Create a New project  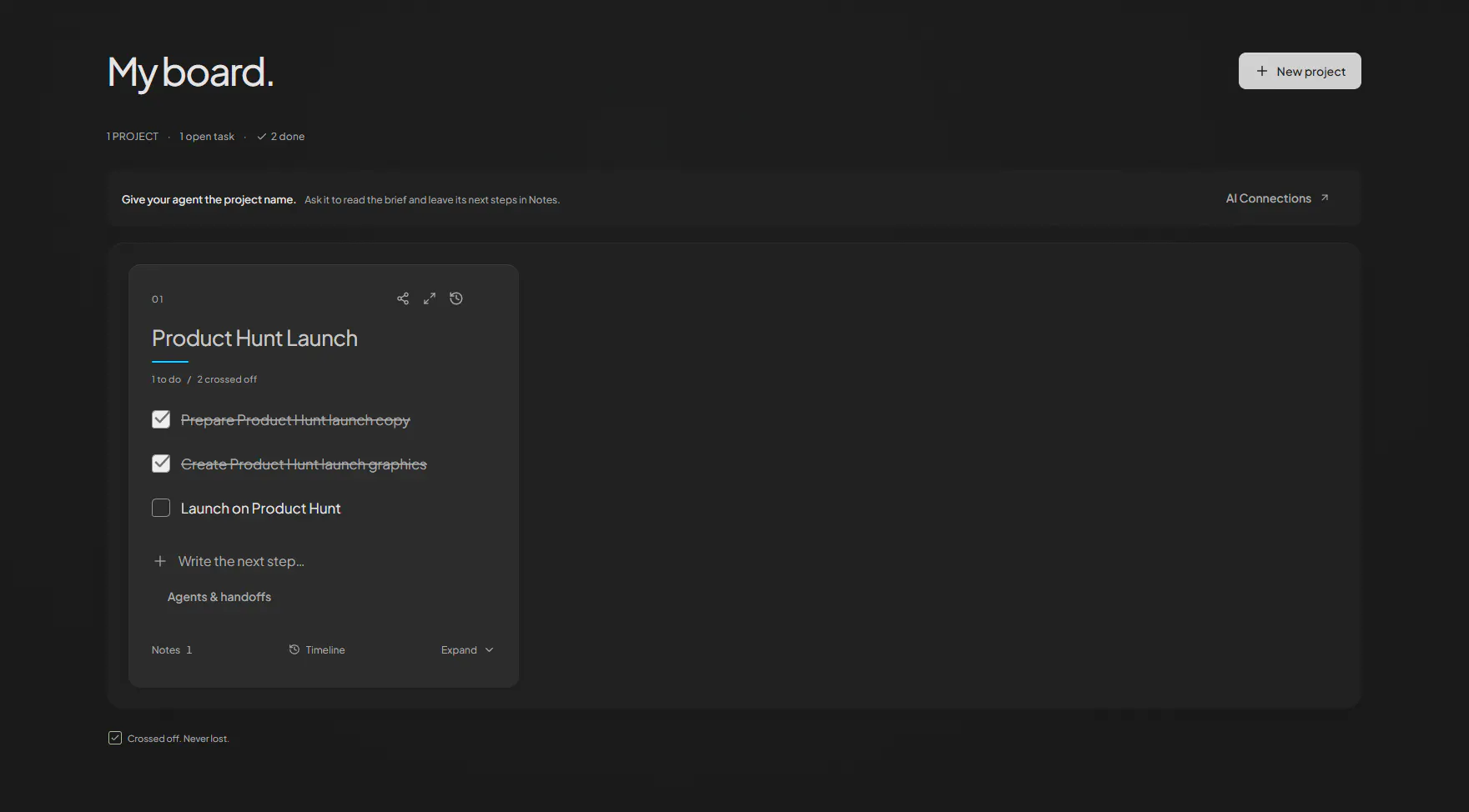[x=1300, y=71]
